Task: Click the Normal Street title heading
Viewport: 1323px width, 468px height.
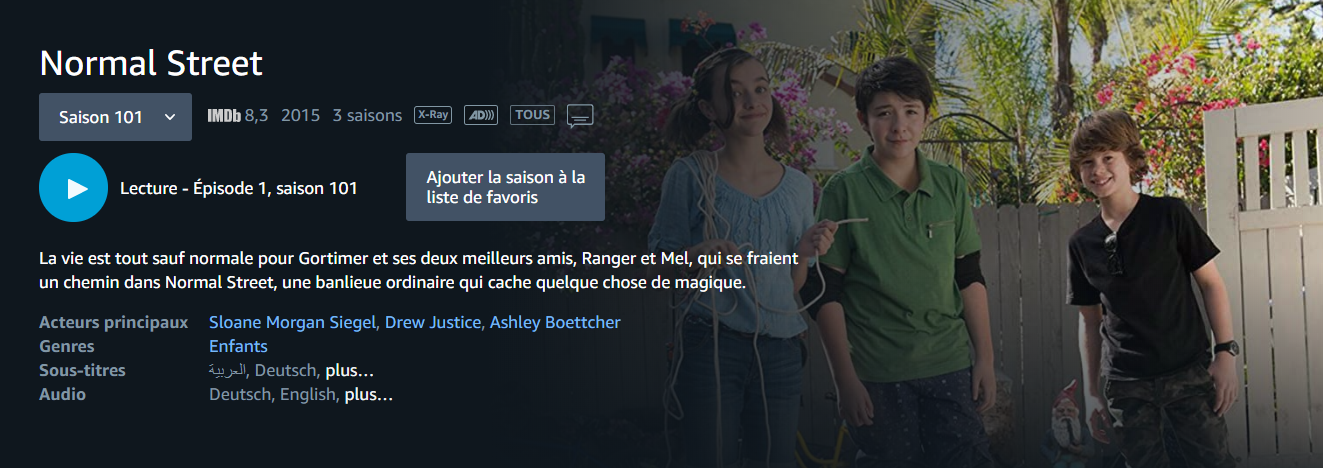Action: (x=151, y=63)
